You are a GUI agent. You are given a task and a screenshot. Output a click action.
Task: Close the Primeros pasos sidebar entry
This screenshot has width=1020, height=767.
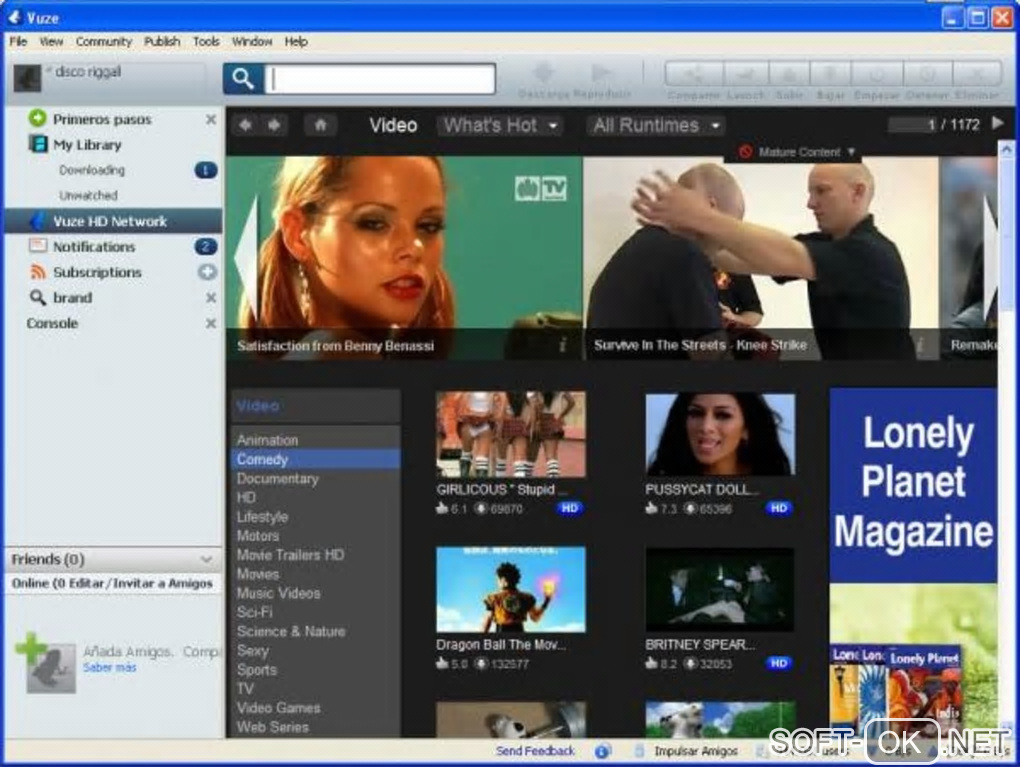pyautogui.click(x=211, y=120)
